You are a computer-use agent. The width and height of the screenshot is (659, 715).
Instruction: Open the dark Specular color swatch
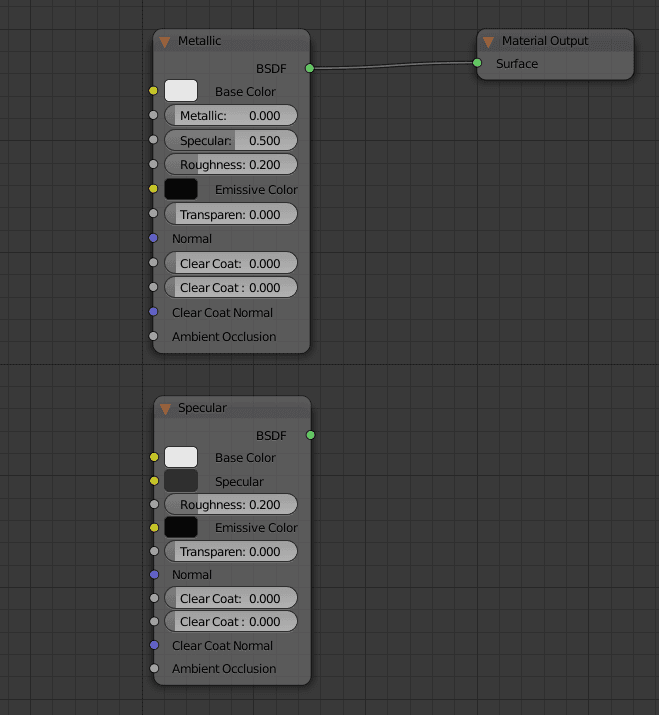[x=181, y=481]
